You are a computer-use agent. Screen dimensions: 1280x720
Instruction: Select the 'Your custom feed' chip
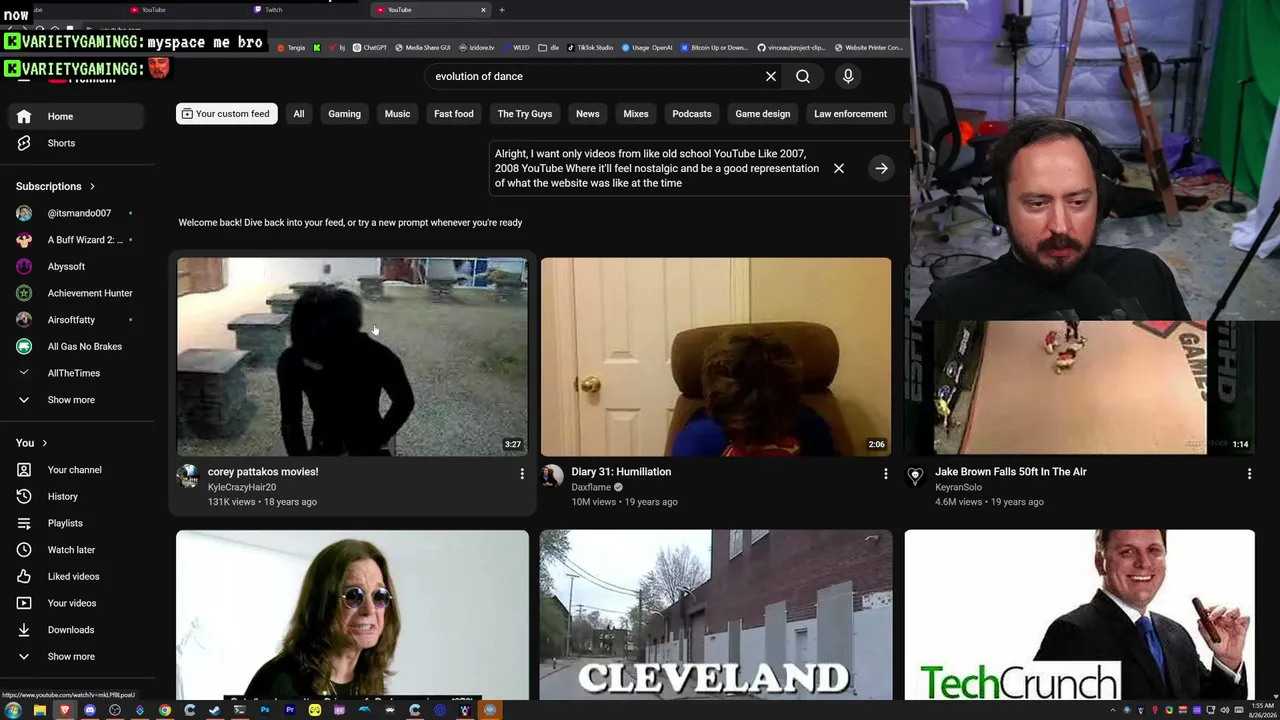point(227,114)
